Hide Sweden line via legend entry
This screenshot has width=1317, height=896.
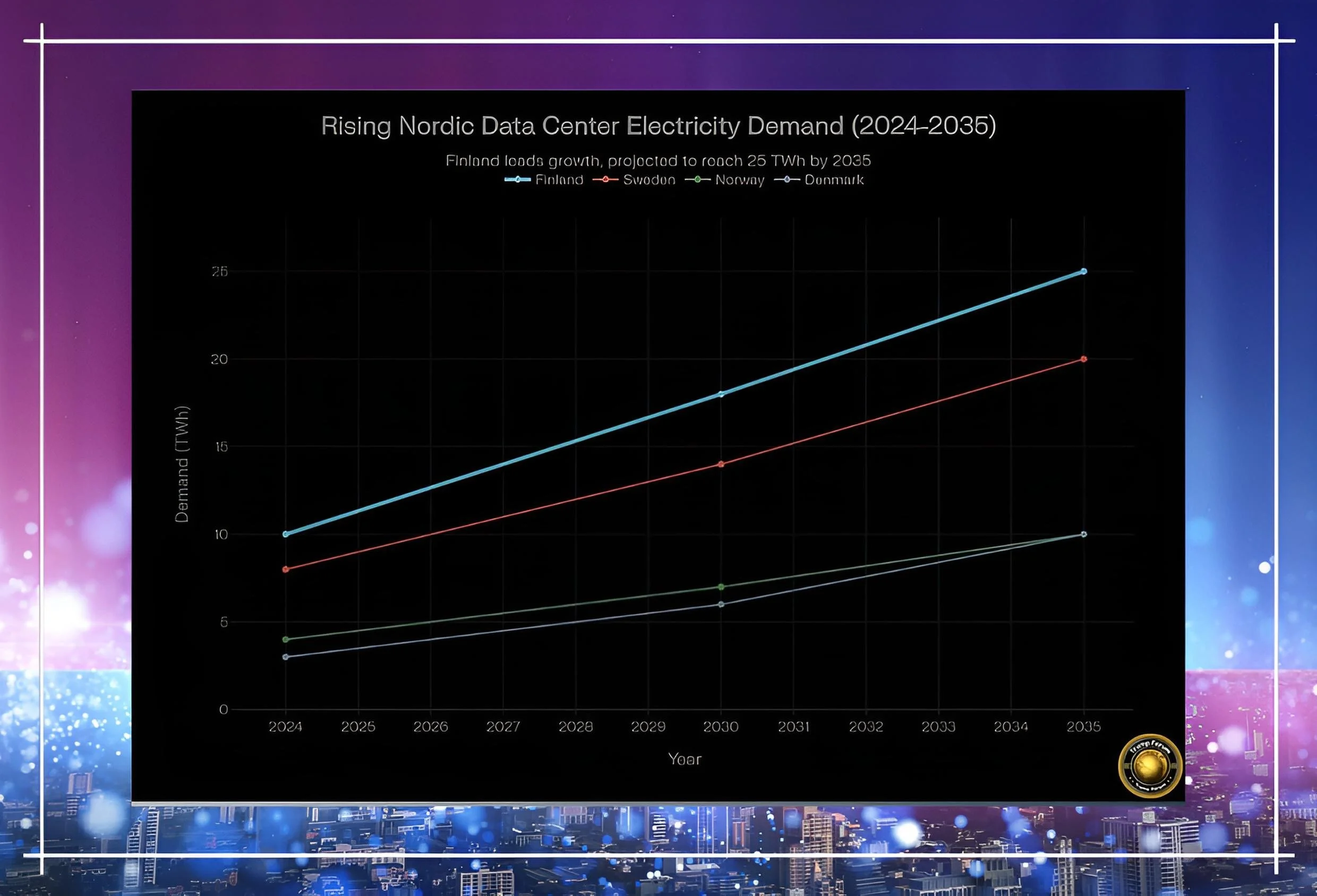648,180
